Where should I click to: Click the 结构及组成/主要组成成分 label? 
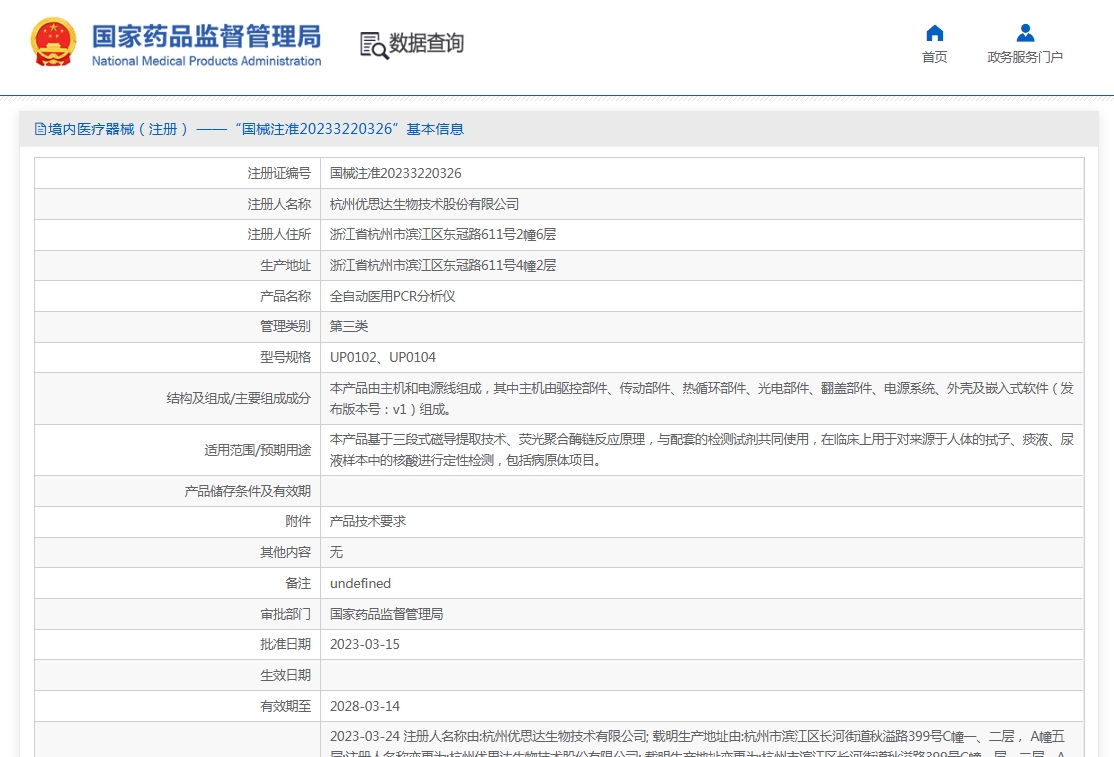pyautogui.click(x=239, y=398)
